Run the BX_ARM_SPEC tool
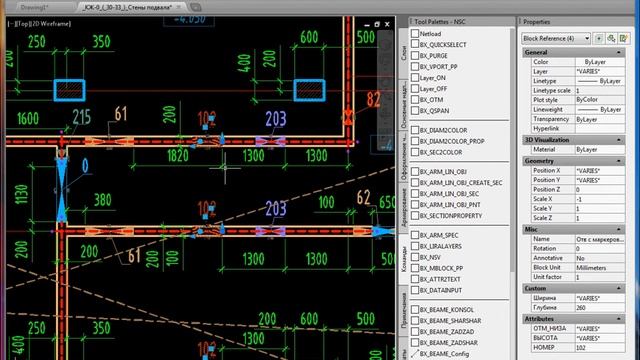The height and width of the screenshot is (360, 640). pyautogui.click(x=435, y=236)
